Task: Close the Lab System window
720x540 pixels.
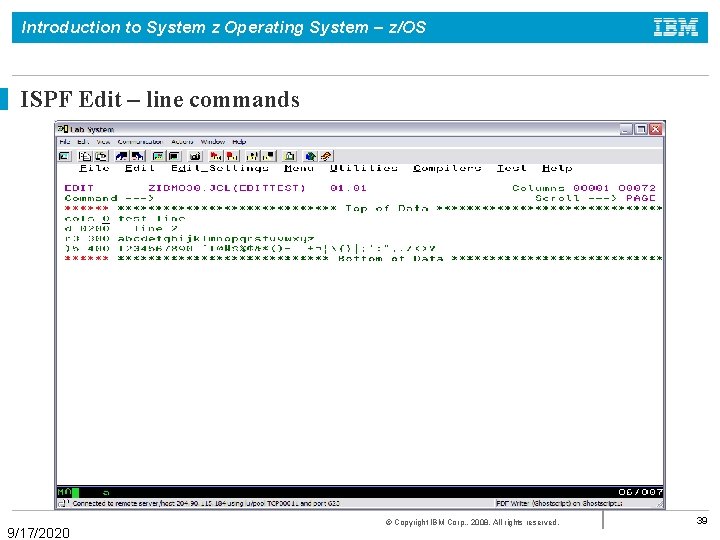Action: point(655,129)
